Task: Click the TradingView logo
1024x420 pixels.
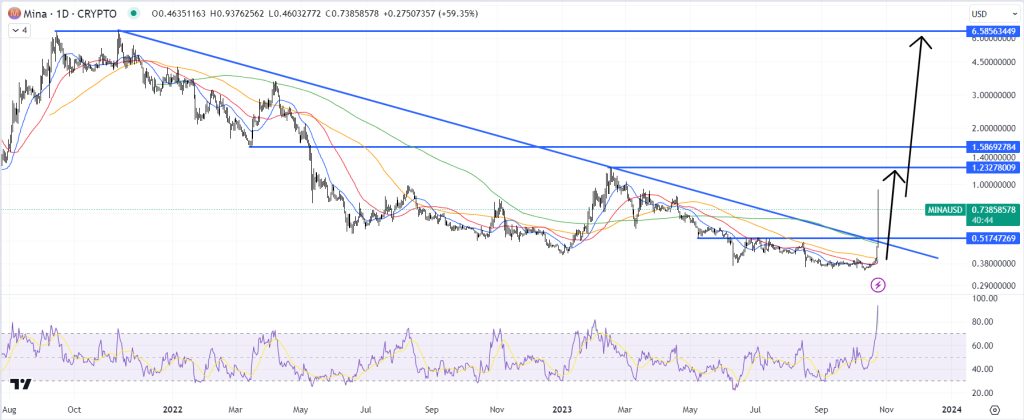Action: pyautogui.click(x=21, y=384)
